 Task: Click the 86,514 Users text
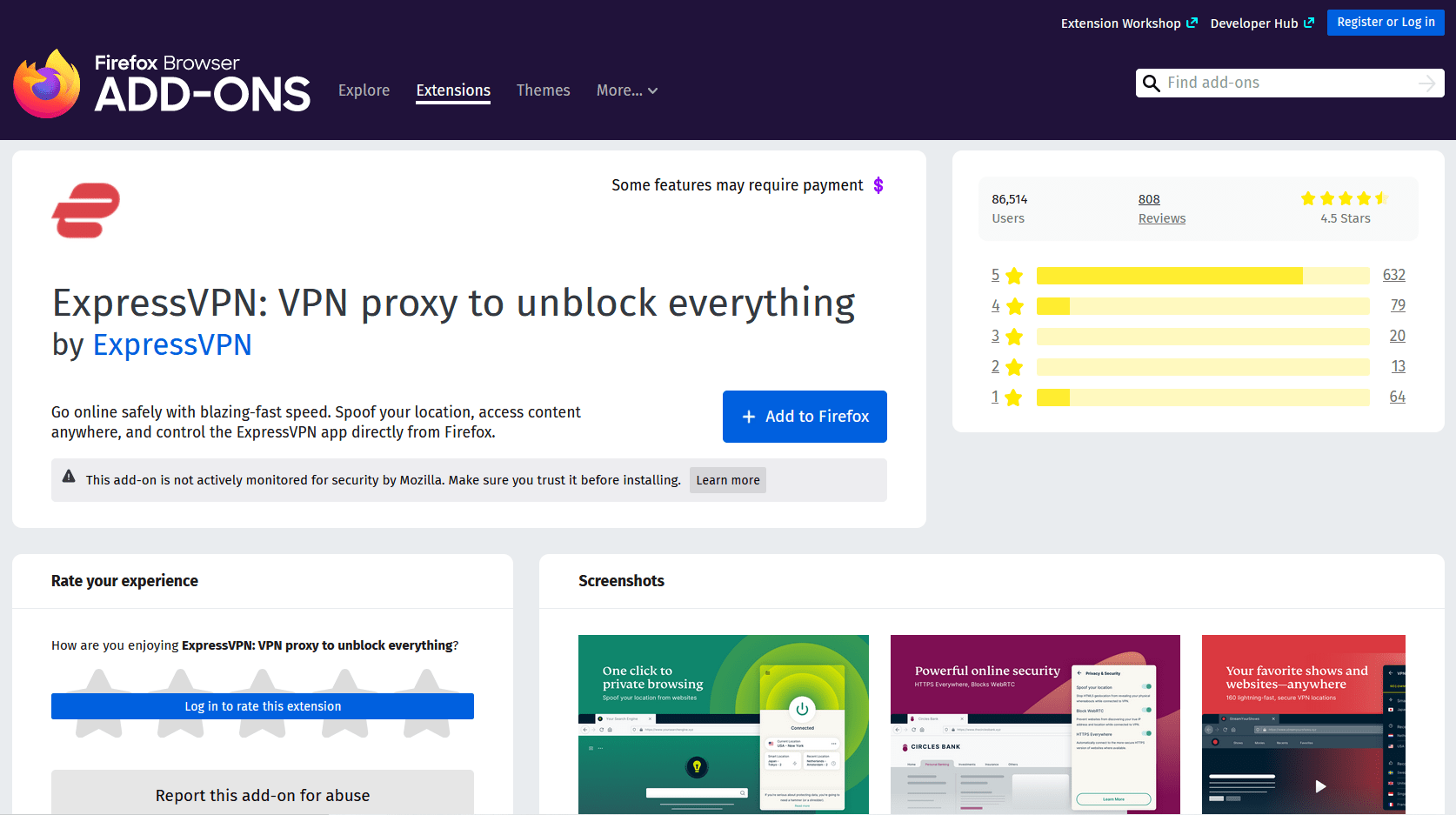[x=1010, y=209]
